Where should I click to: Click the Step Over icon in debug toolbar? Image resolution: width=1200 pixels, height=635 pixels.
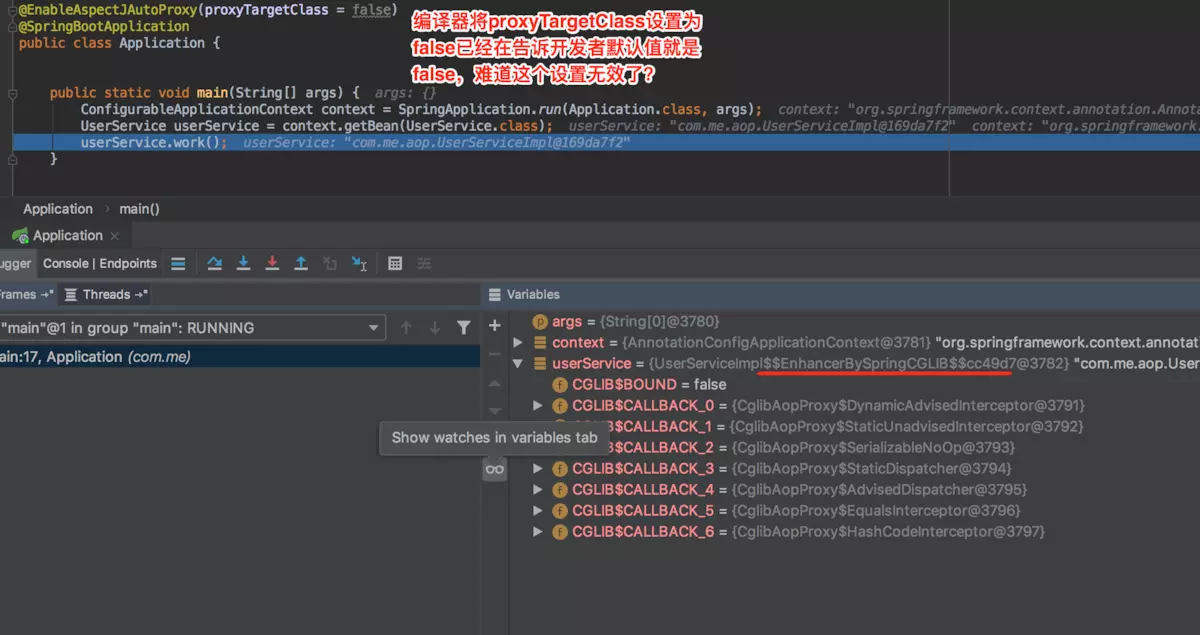[x=215, y=263]
